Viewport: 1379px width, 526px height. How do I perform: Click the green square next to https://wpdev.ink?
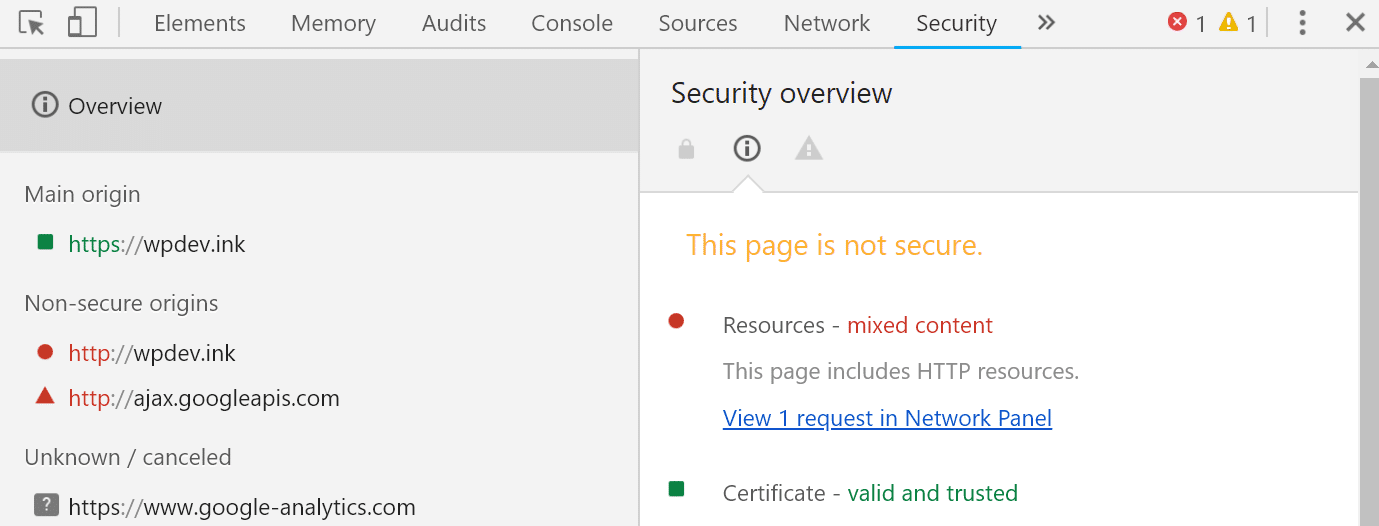pos(45,242)
